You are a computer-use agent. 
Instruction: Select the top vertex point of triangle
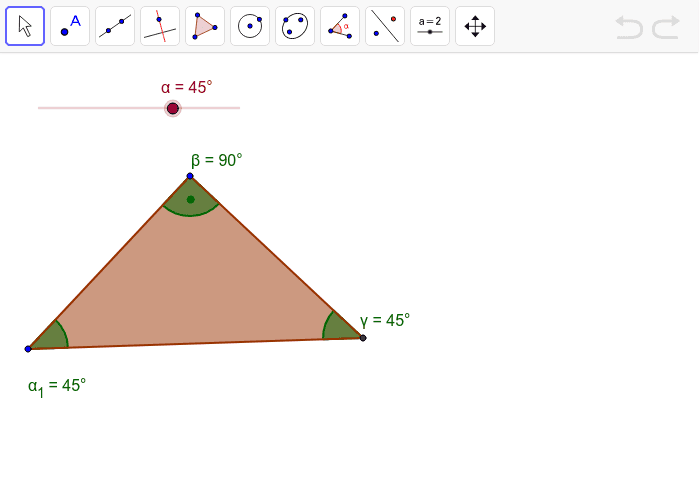[190, 176]
